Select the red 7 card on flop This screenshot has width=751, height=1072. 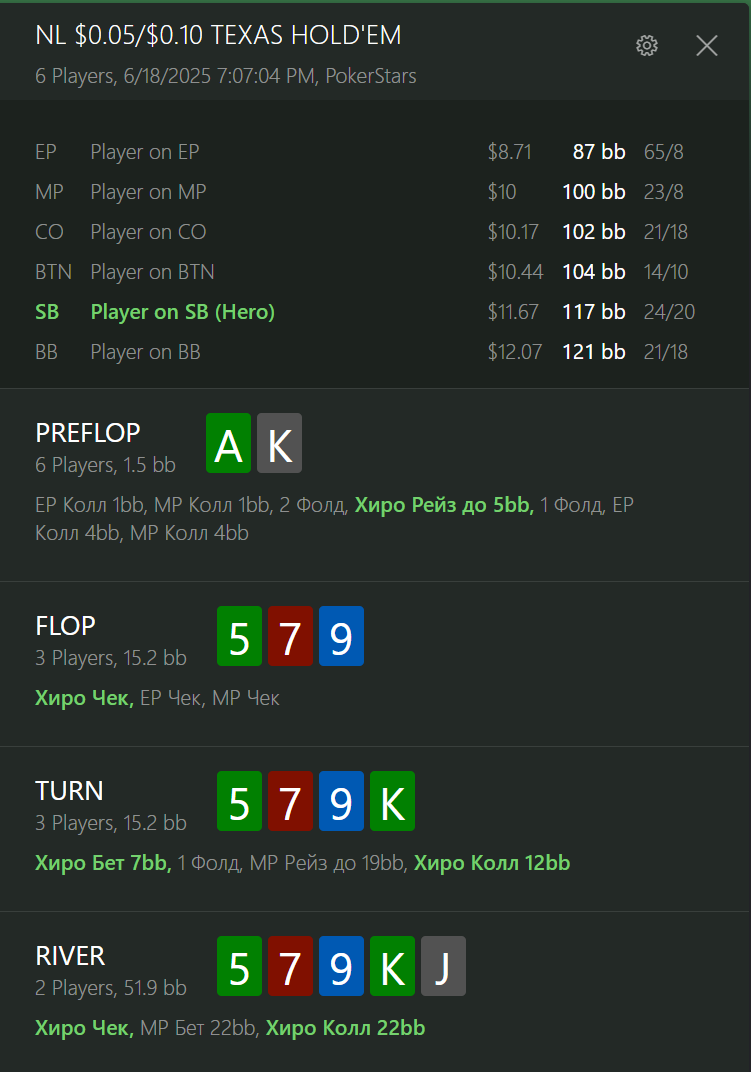pos(290,636)
